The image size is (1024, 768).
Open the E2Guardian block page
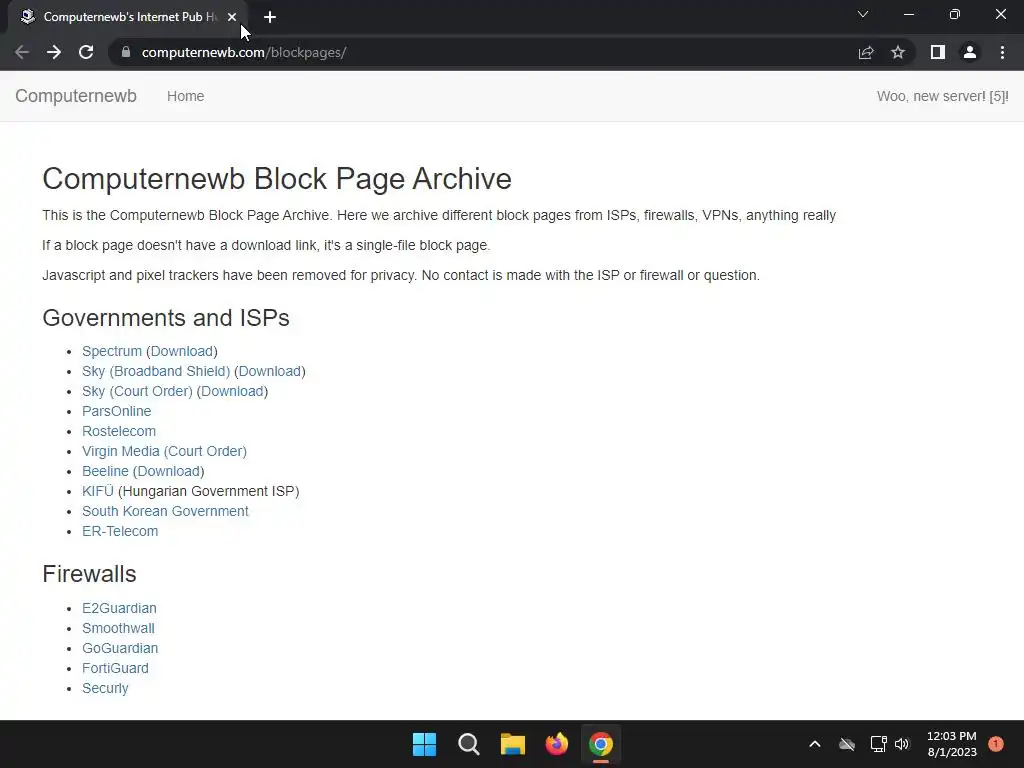tap(120, 609)
